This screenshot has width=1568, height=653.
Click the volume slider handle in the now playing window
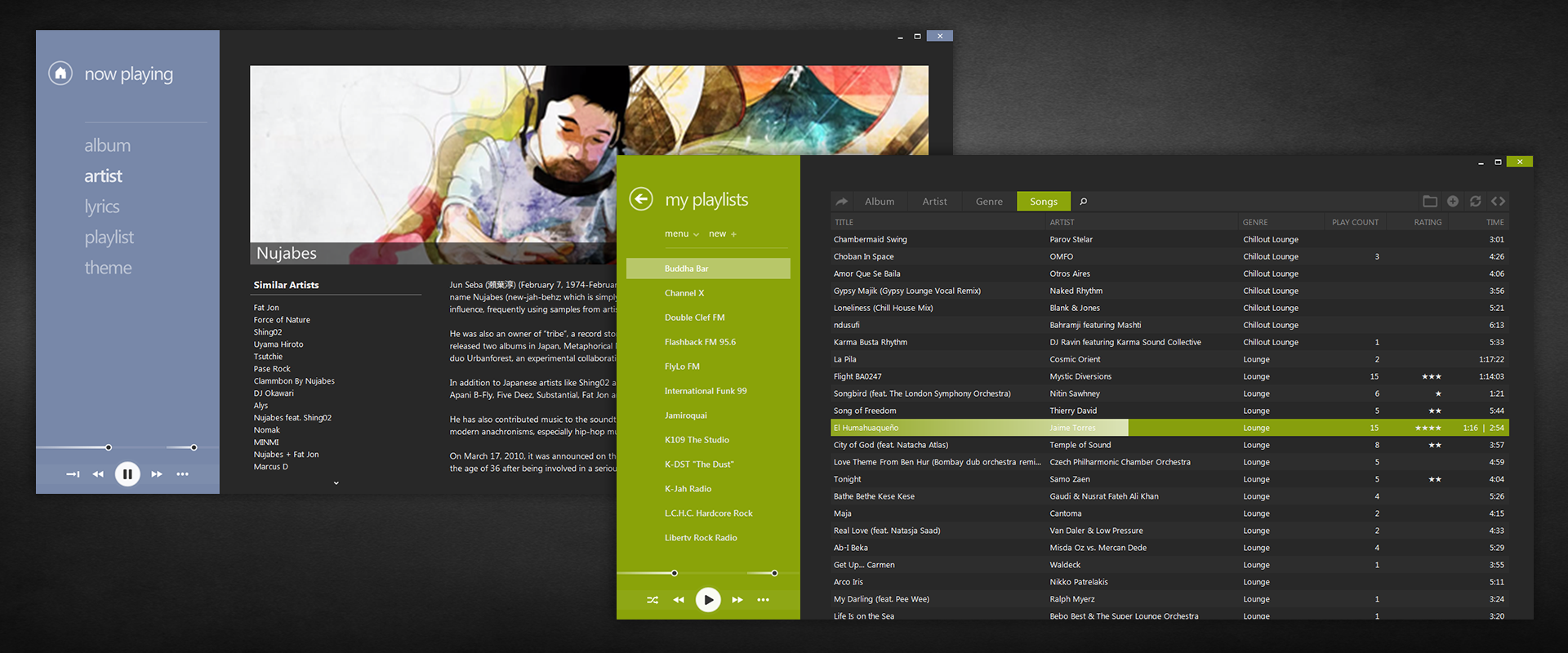194,447
